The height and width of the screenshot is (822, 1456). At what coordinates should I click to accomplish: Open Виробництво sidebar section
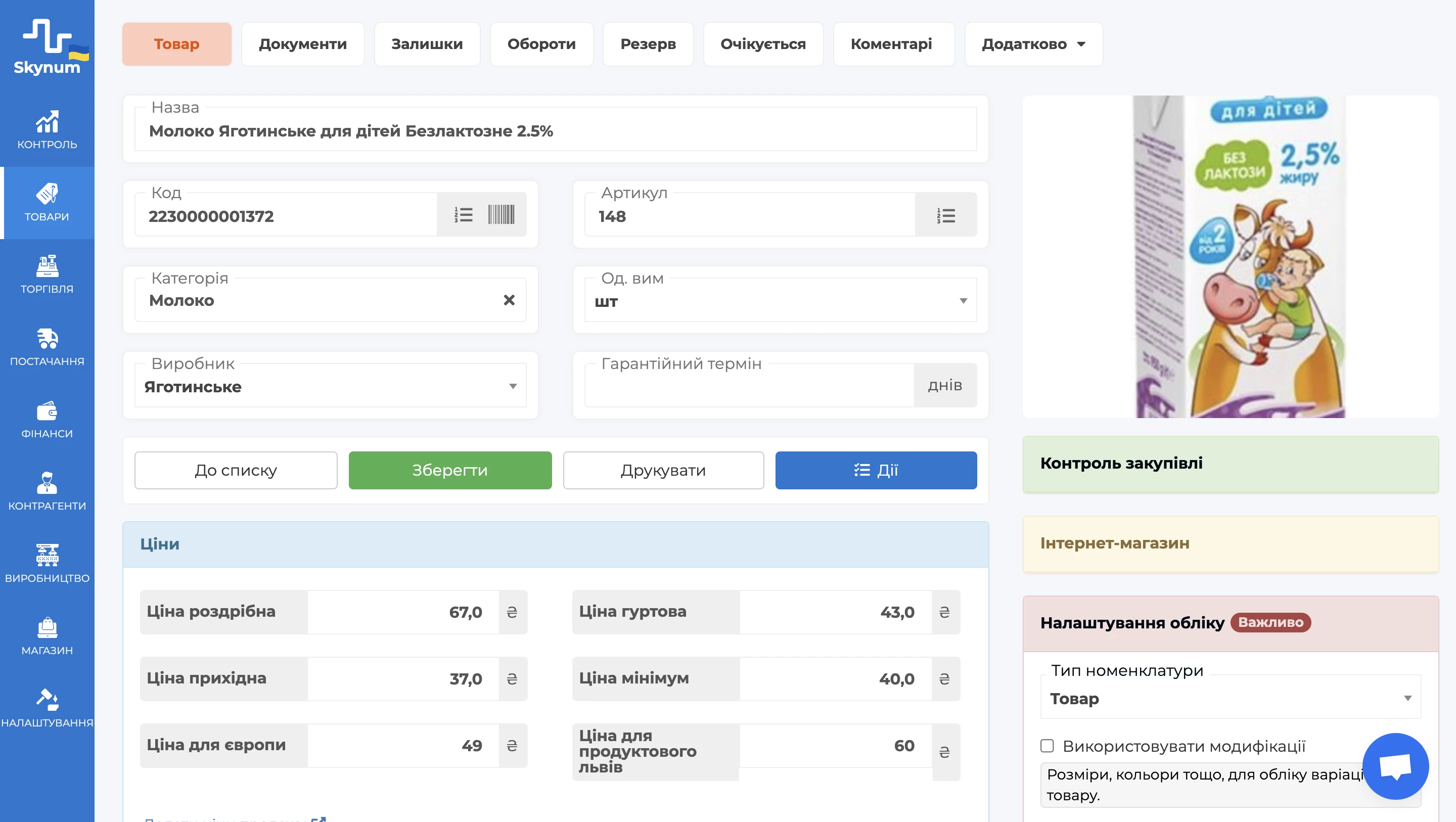coord(47,564)
